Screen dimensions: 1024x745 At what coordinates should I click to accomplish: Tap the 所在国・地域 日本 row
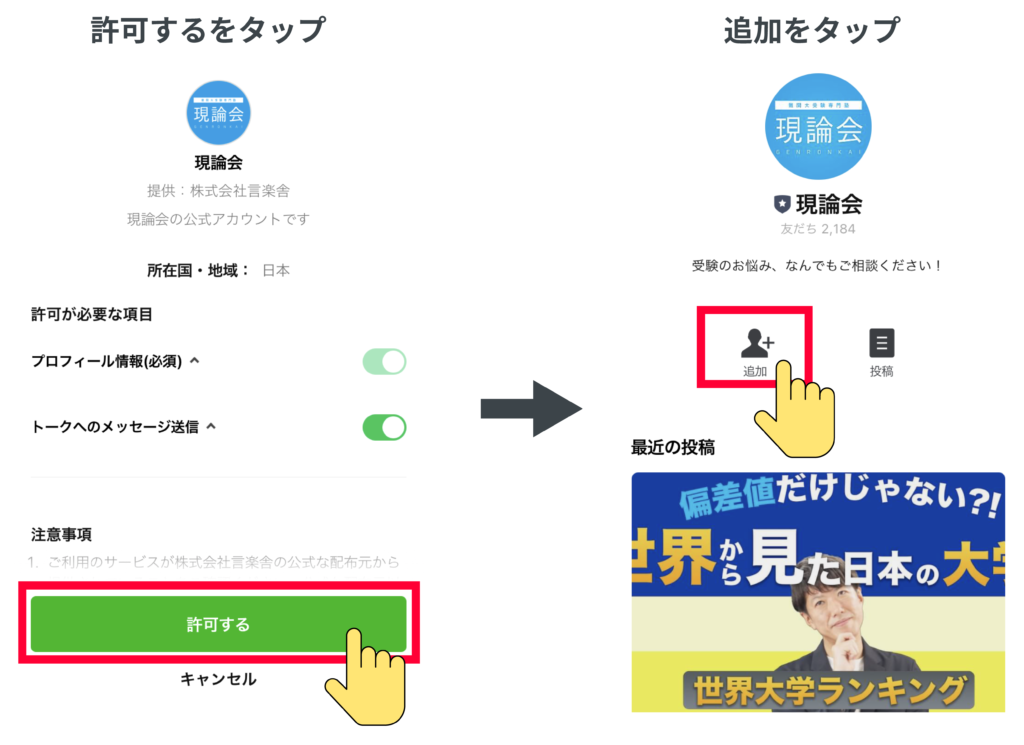pyautogui.click(x=218, y=270)
